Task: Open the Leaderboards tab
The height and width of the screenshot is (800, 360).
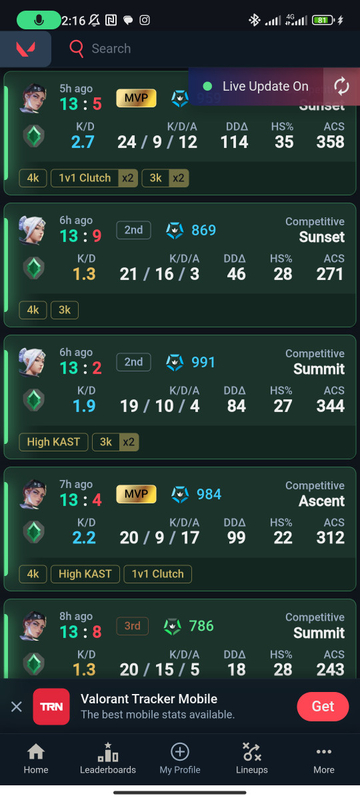Action: [108, 758]
